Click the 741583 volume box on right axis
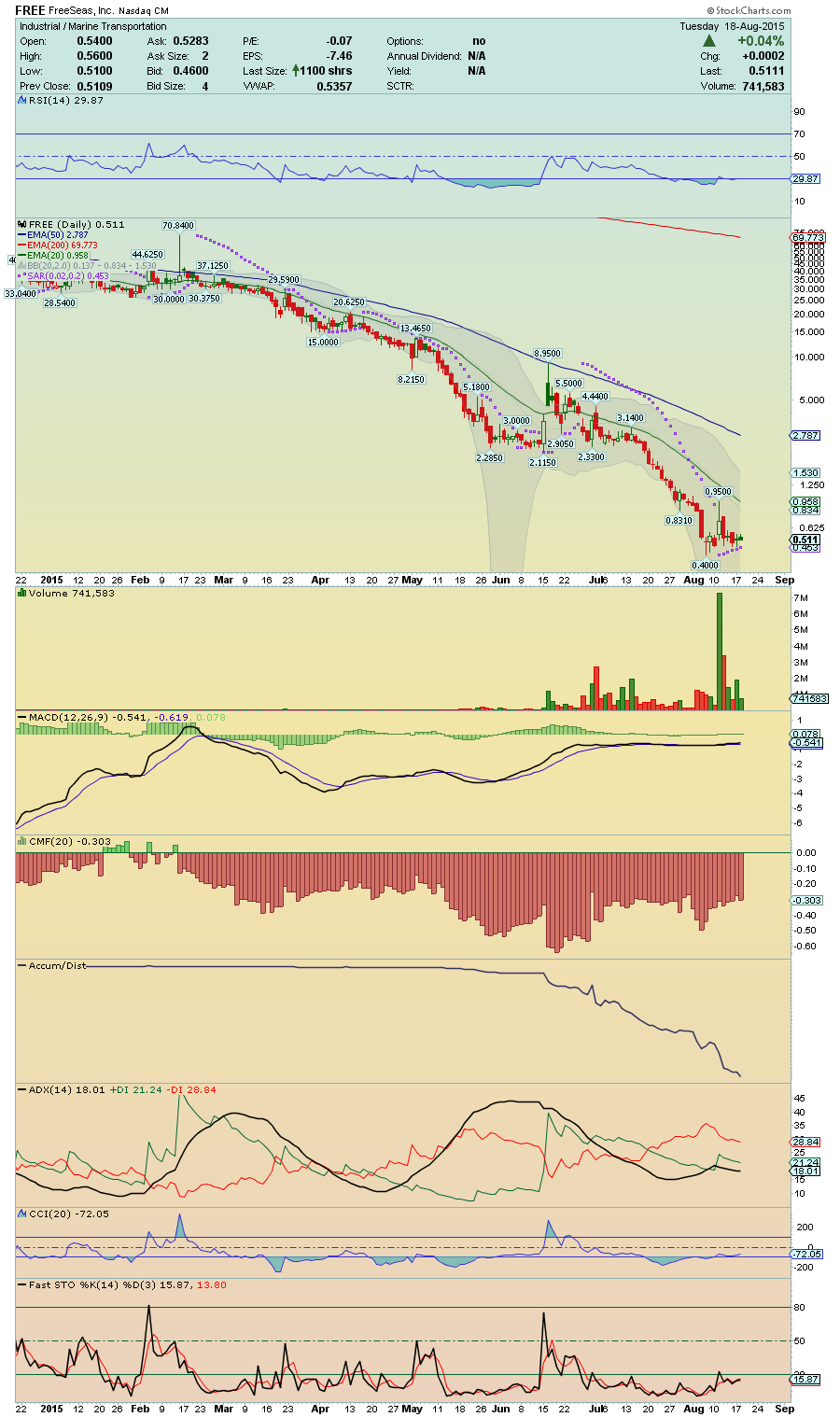The height and width of the screenshot is (1417, 840). [809, 698]
